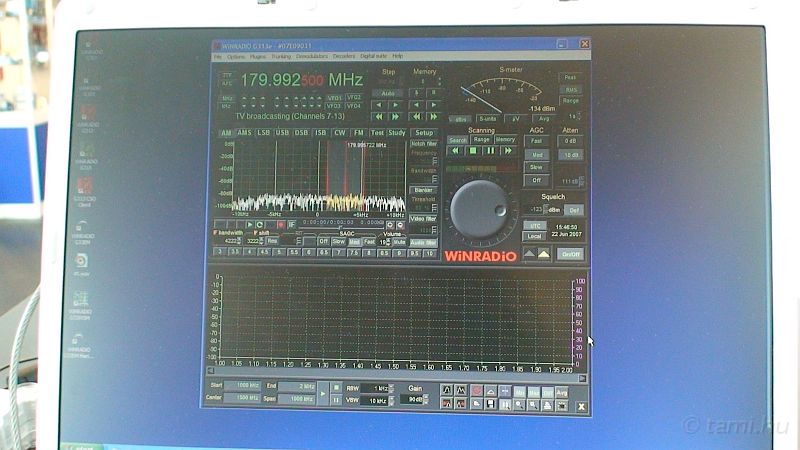Open the Plugins menu
Screen dimensions: 800x450
click(x=257, y=56)
